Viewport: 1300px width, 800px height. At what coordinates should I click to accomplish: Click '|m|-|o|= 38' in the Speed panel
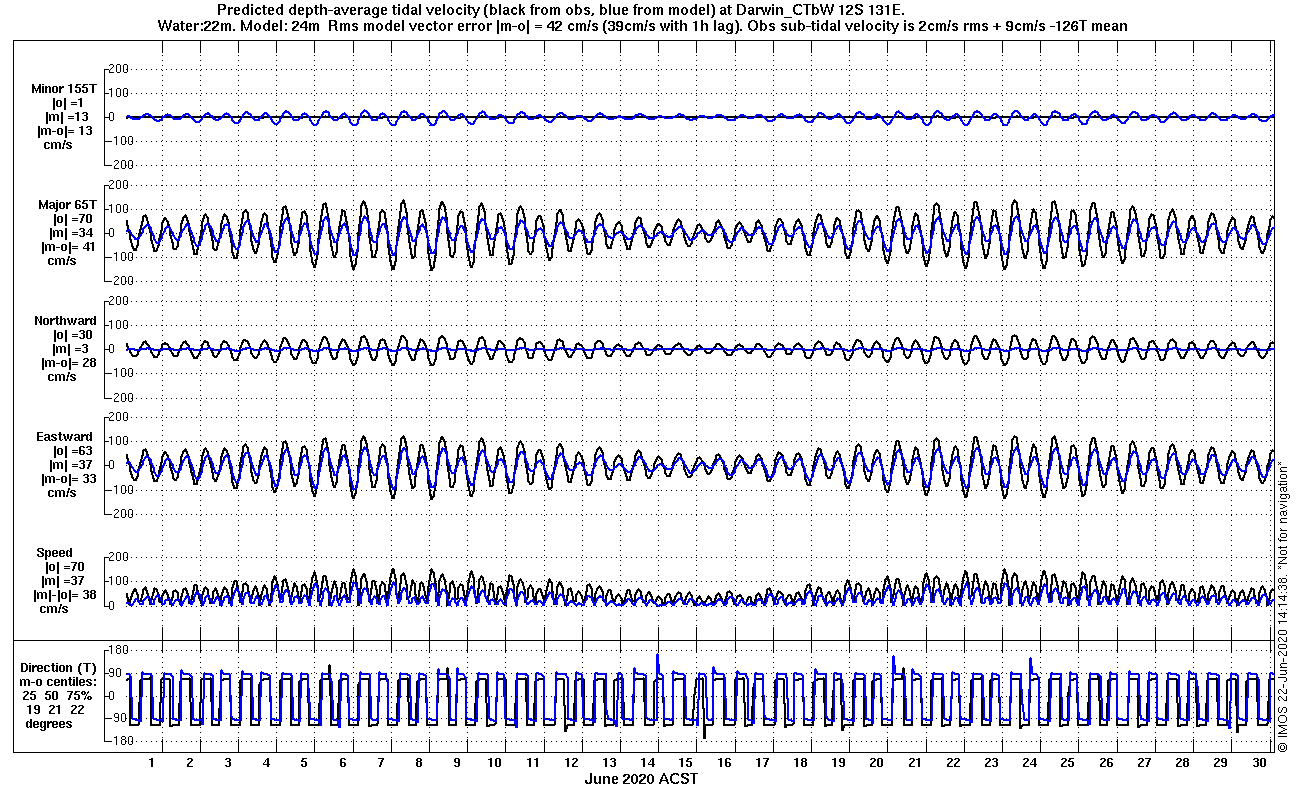pos(65,595)
